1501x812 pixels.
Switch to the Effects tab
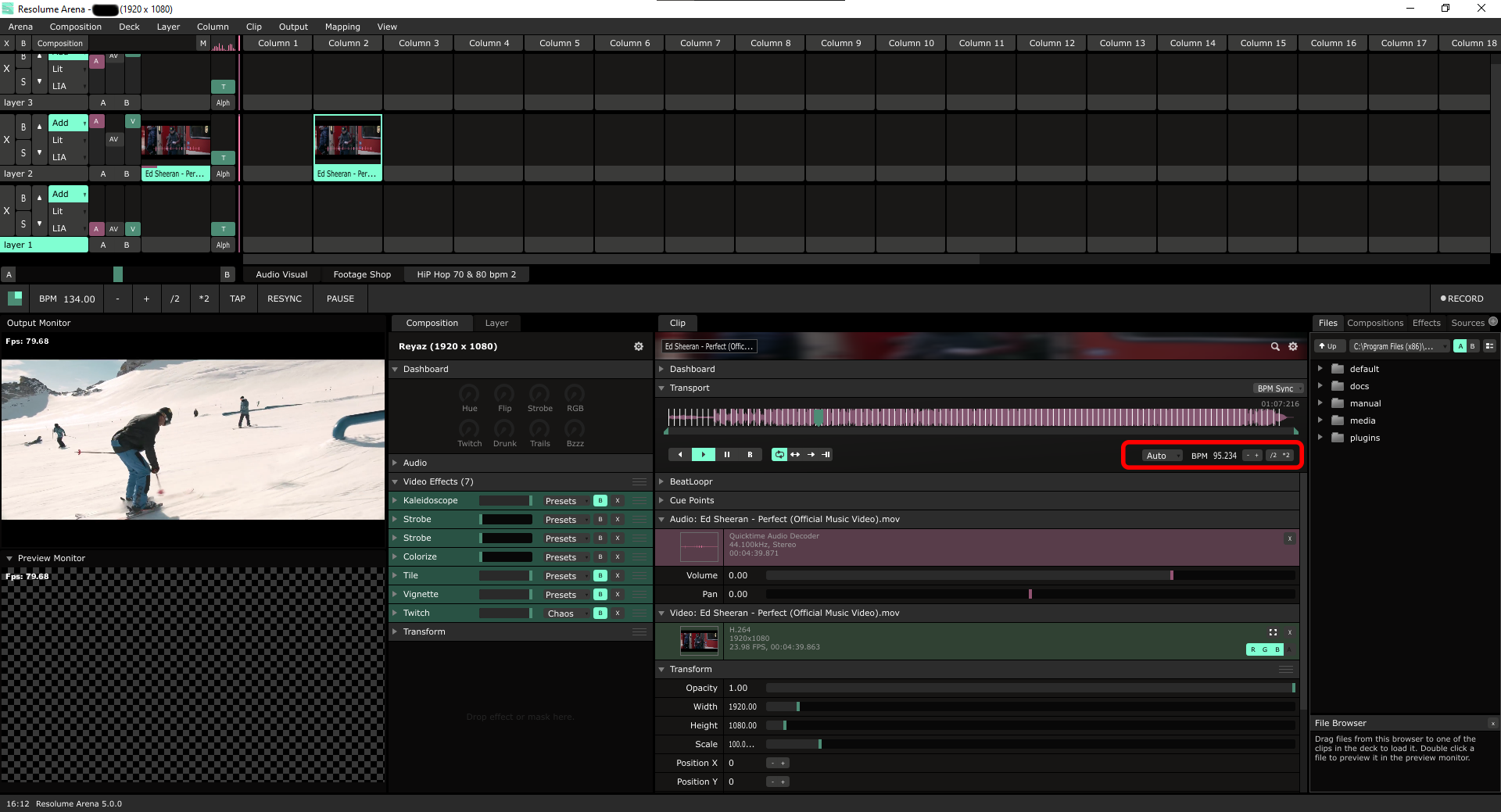1426,323
